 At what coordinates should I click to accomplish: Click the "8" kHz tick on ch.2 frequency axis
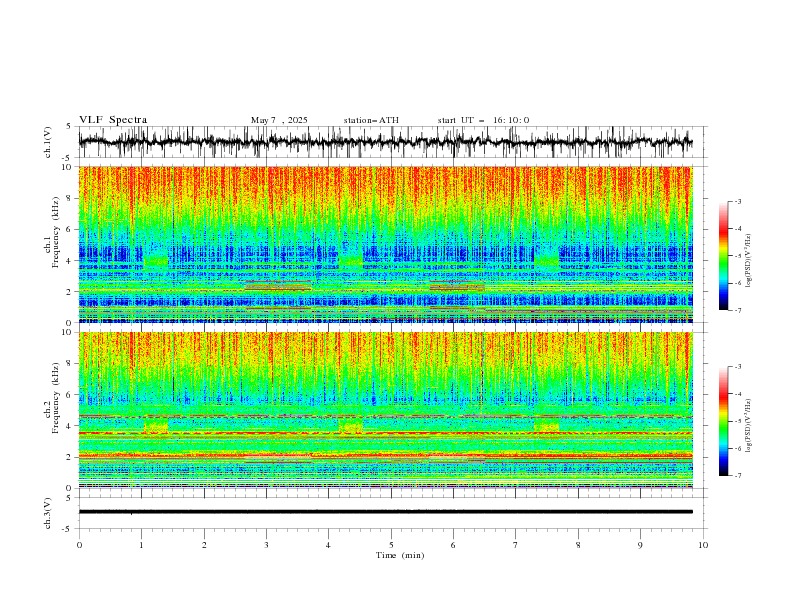69,364
